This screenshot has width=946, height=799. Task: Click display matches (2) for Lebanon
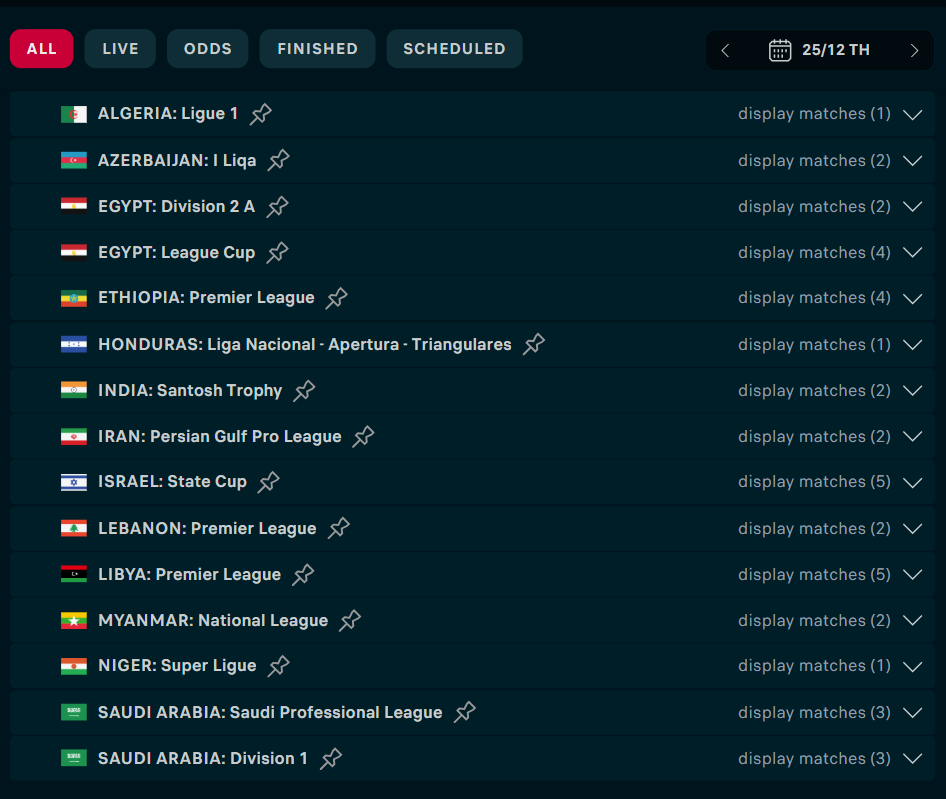click(814, 529)
